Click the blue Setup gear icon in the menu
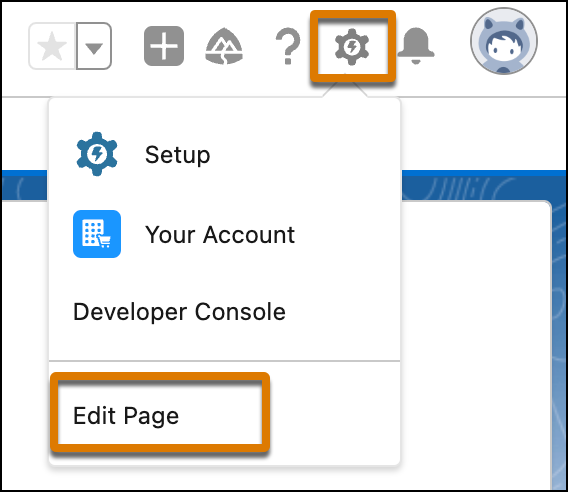 click(97, 154)
